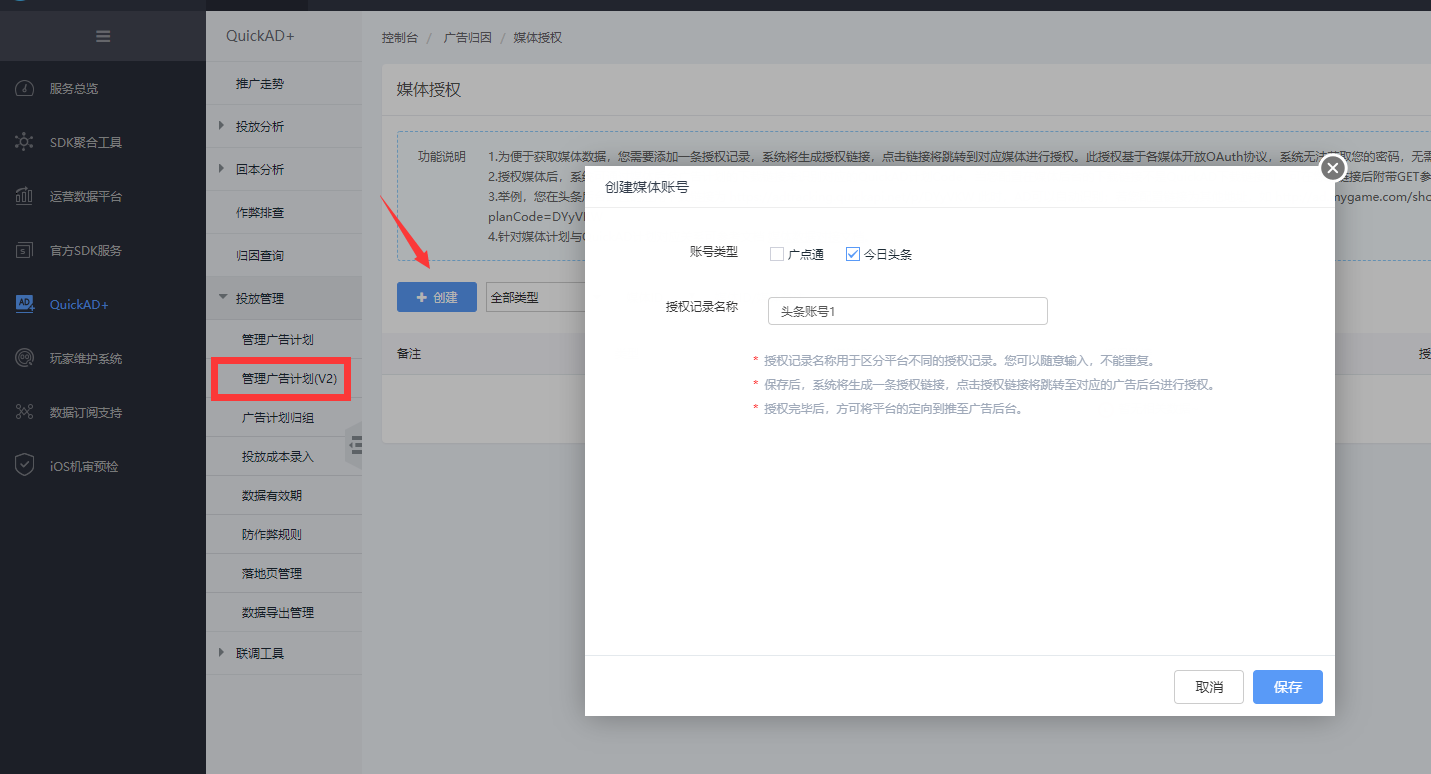Image resolution: width=1431 pixels, height=774 pixels.
Task: Close the 创建媒体账号 dialog with X icon
Action: (x=1332, y=168)
